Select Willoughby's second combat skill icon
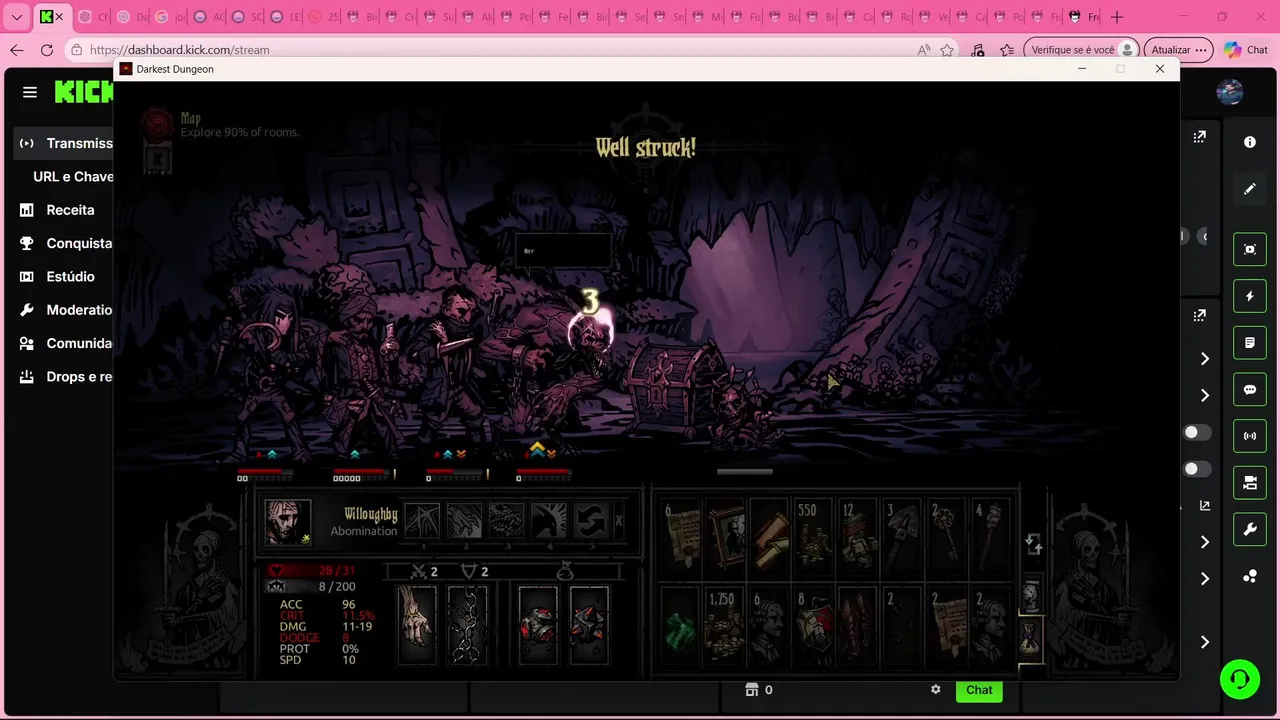Screen dimensions: 1280x720 464,521
